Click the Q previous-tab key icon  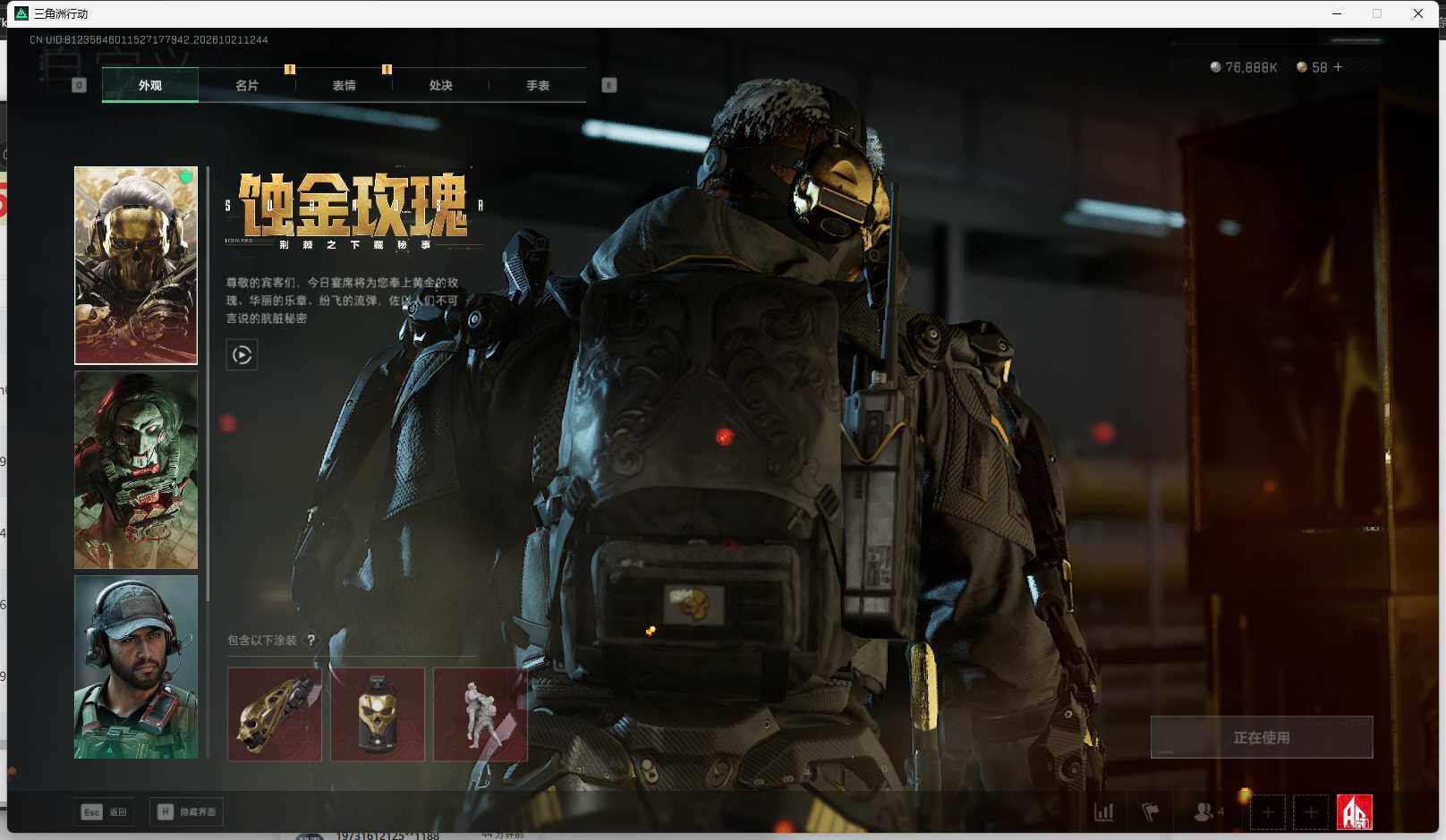click(79, 85)
